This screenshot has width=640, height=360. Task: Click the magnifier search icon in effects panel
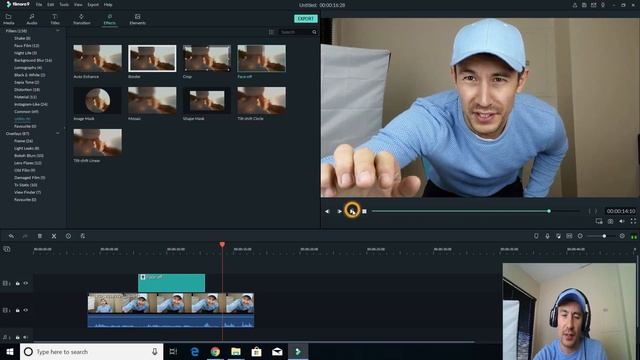pyautogui.click(x=314, y=32)
